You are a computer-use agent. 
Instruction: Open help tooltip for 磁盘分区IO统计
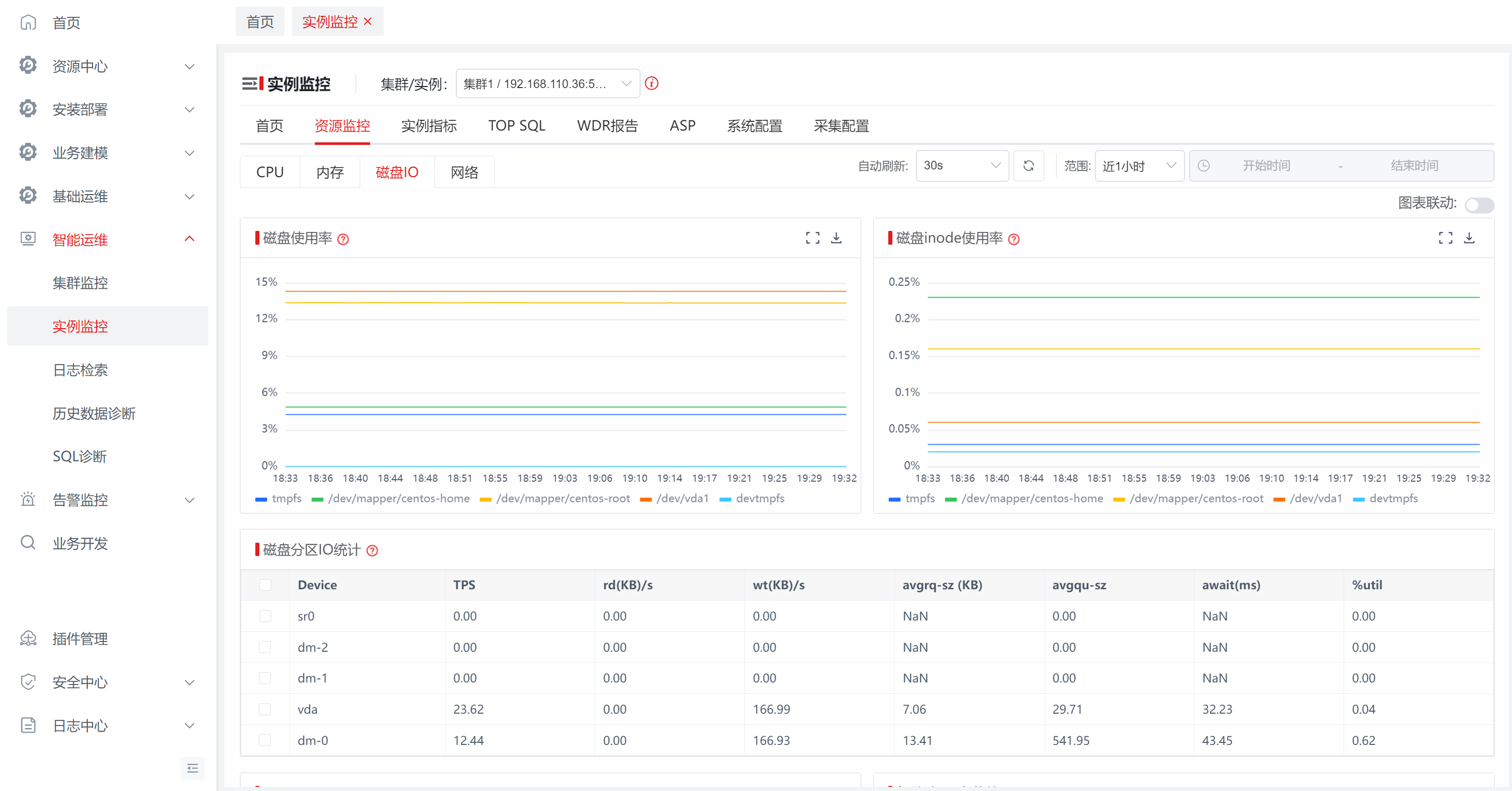[372, 550]
